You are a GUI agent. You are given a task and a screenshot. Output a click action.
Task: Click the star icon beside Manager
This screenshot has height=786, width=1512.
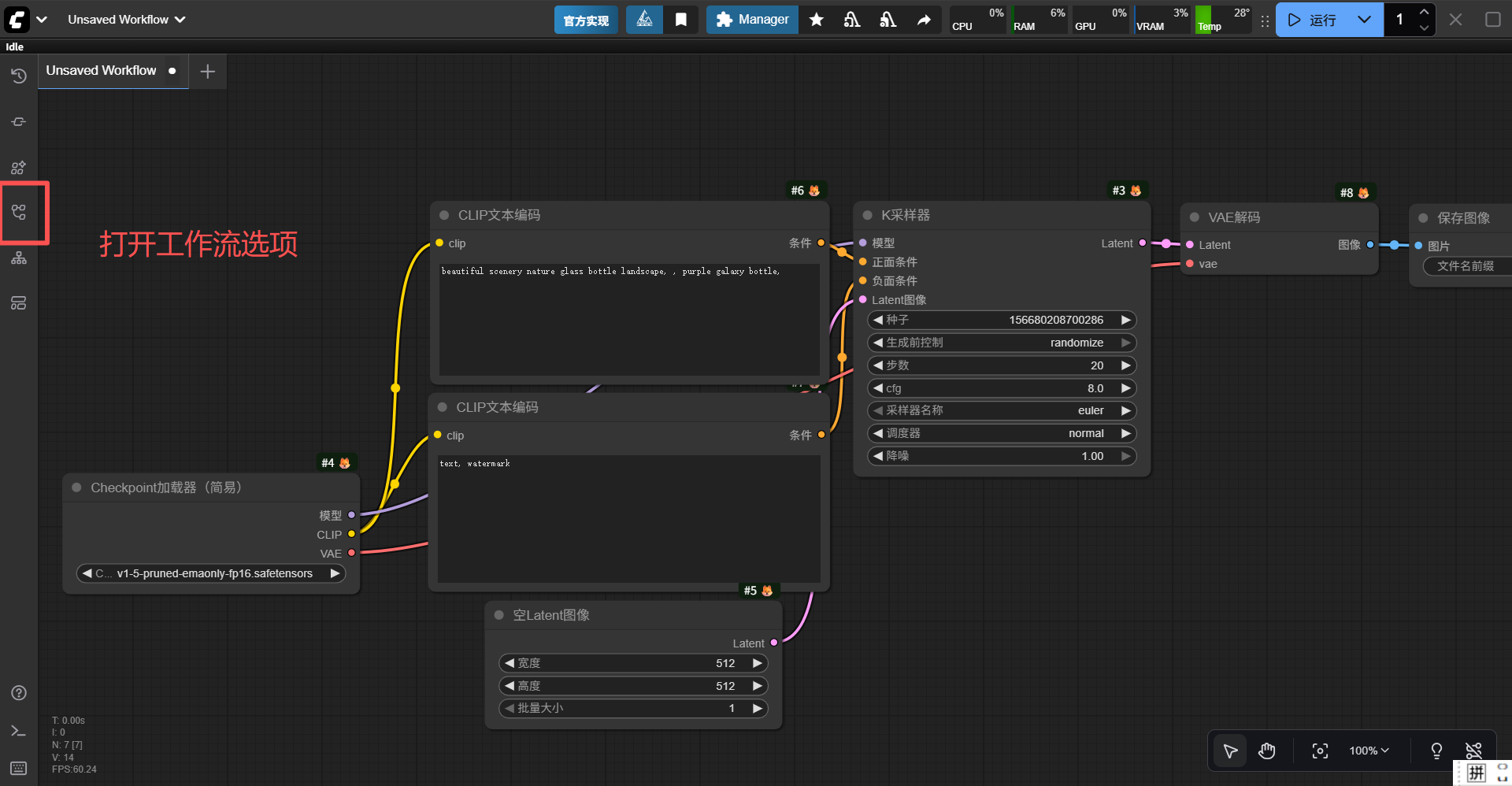point(817,20)
